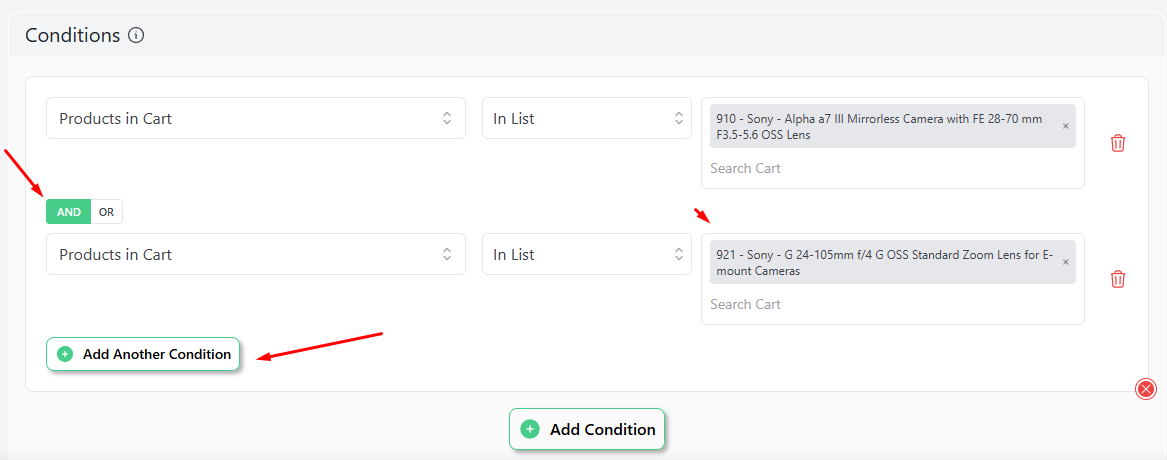Select the AND operator toggle

68,212
